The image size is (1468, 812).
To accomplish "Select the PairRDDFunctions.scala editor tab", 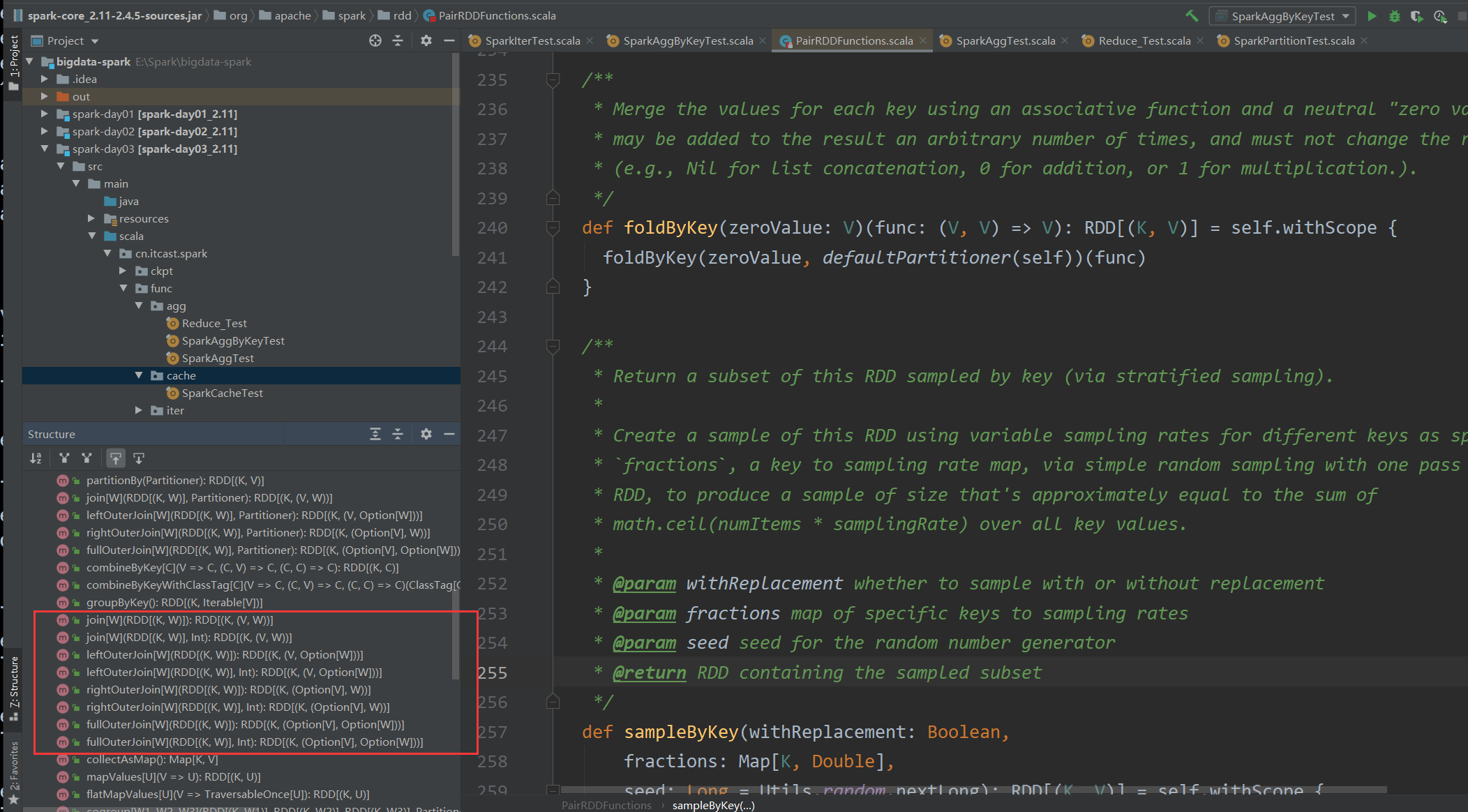I will 854,40.
